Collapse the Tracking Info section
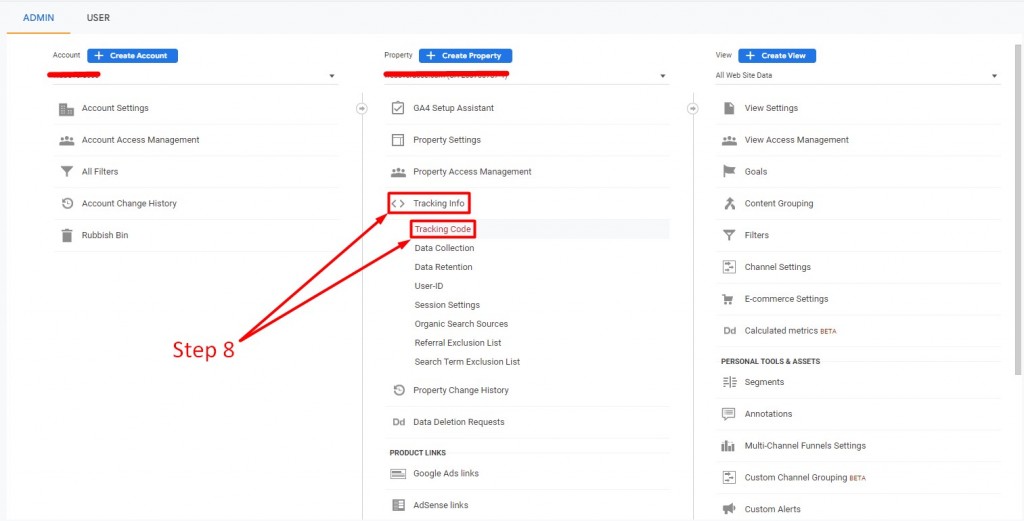The image size is (1024, 521). (438, 204)
